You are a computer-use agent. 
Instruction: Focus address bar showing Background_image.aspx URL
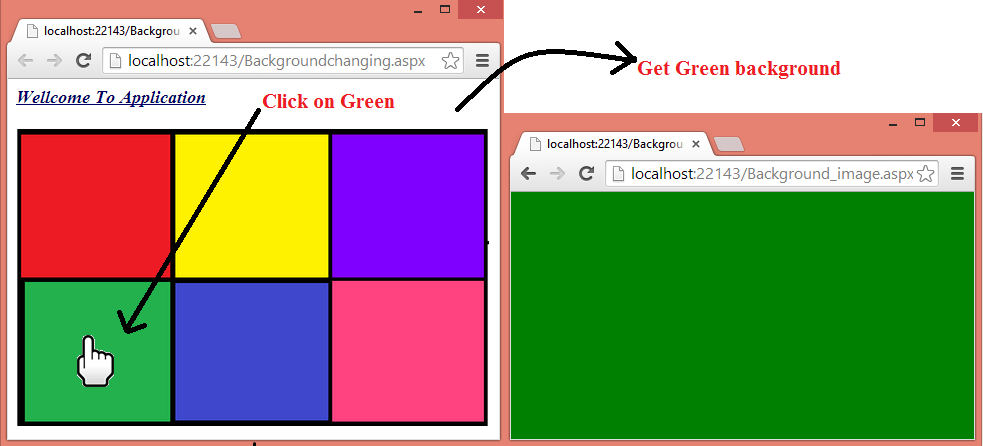coord(772,174)
